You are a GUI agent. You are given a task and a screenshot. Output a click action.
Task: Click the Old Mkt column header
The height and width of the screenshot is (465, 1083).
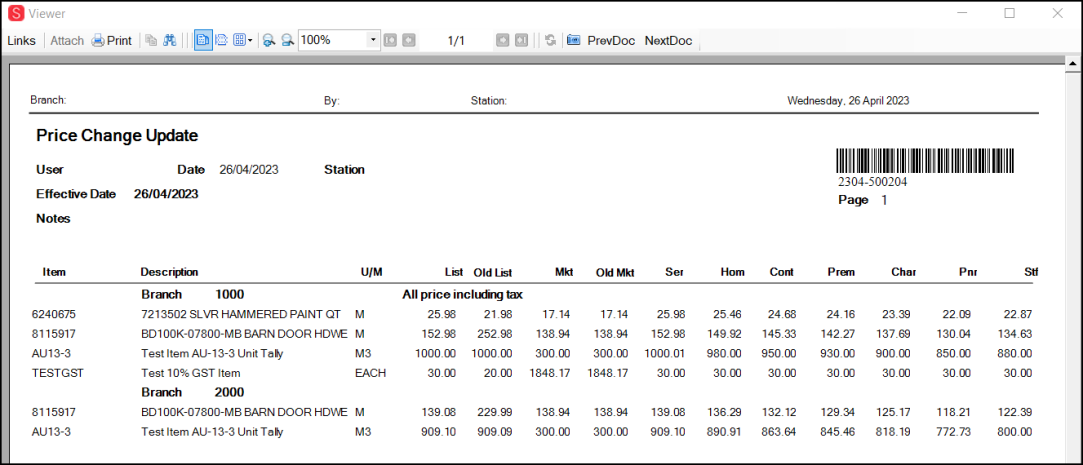[x=615, y=272]
